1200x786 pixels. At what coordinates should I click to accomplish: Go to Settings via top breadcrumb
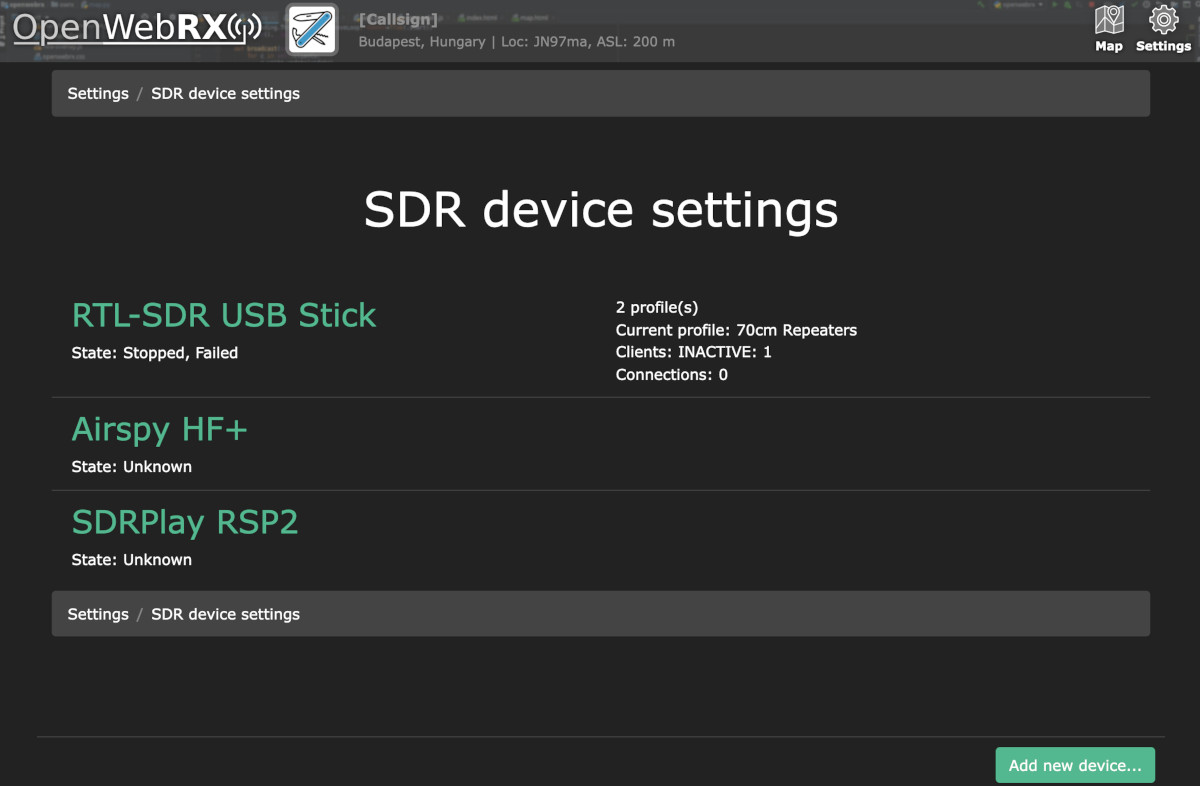click(x=98, y=94)
